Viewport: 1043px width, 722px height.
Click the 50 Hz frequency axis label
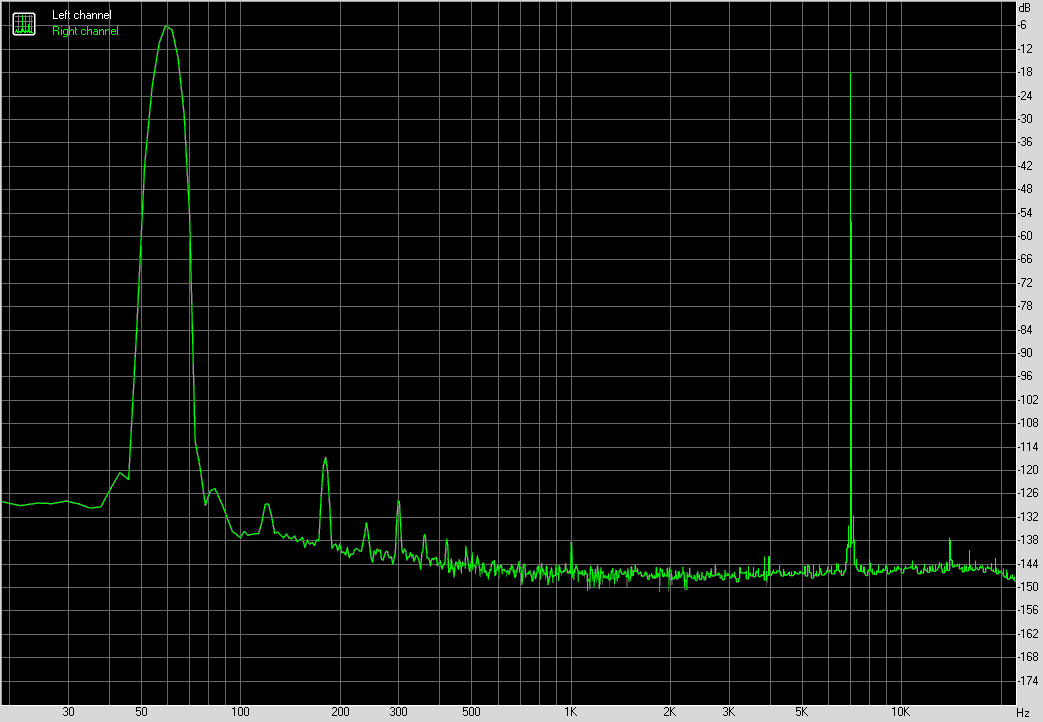click(141, 712)
